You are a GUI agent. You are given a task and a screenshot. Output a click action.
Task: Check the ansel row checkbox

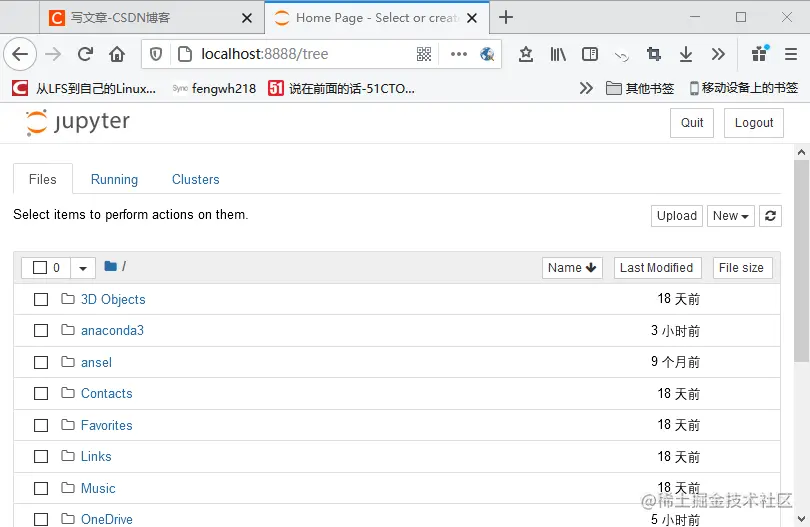pyautogui.click(x=41, y=363)
